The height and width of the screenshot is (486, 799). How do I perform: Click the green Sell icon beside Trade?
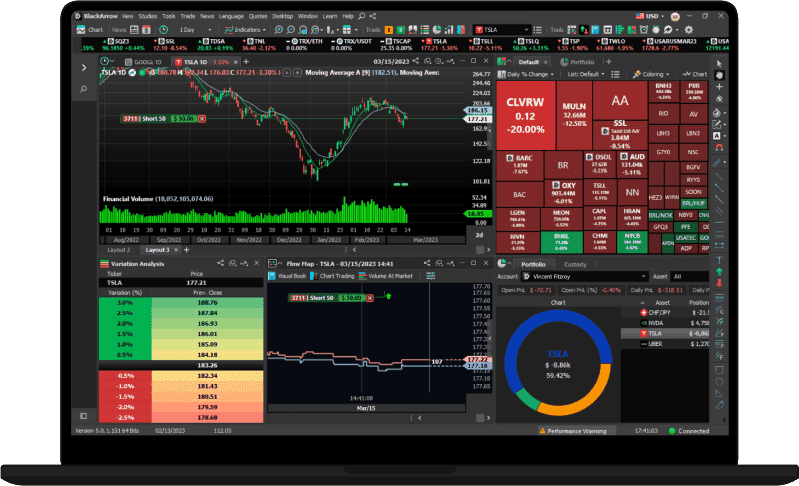[x=401, y=30]
